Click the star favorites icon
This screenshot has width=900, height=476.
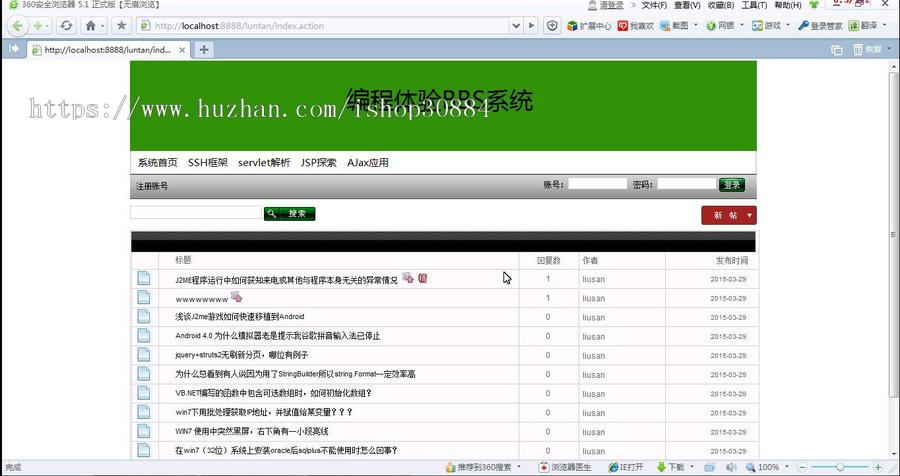click(x=121, y=26)
